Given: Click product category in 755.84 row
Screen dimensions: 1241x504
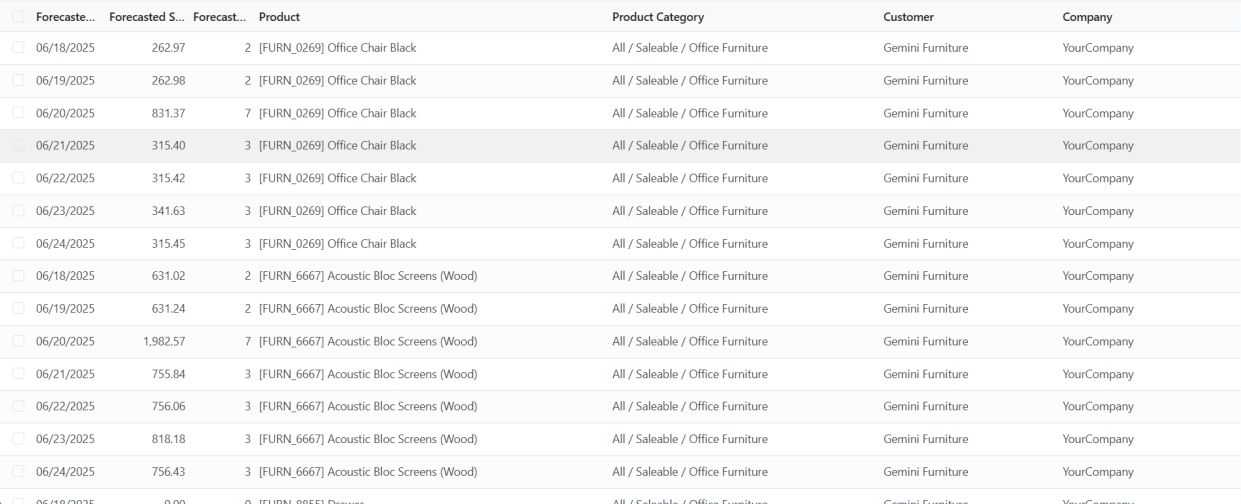Looking at the screenshot, I should click(x=690, y=374).
